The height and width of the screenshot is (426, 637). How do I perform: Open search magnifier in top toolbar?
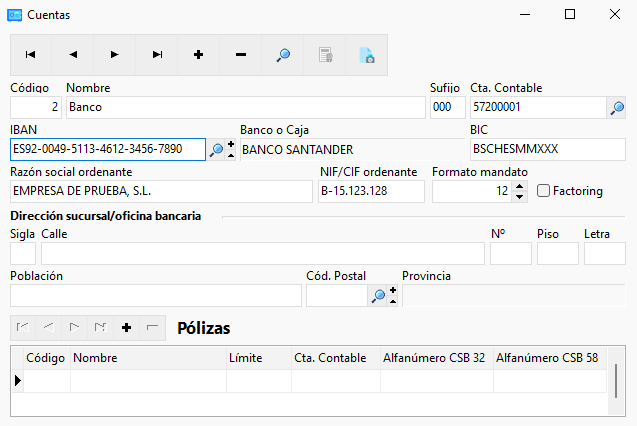[283, 55]
